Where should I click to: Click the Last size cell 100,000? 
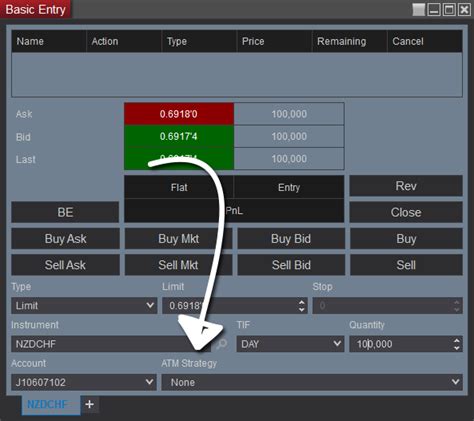(289, 159)
